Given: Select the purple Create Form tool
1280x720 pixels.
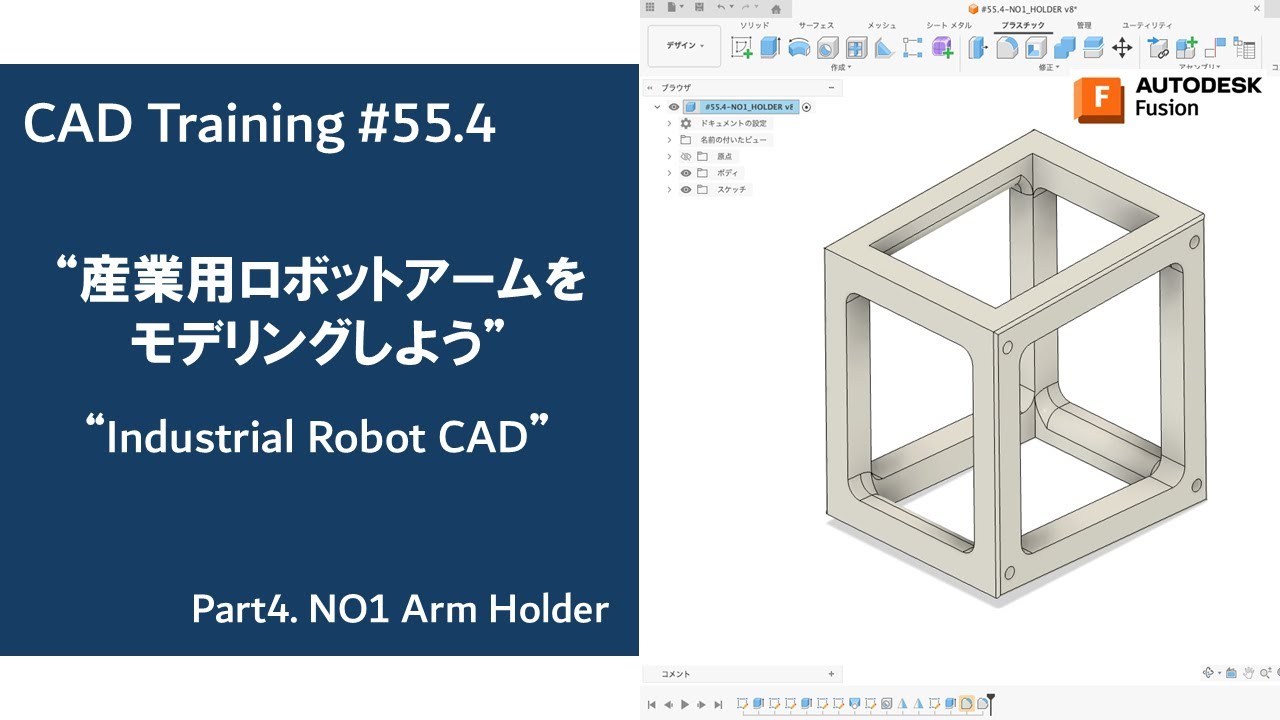Looking at the screenshot, I should click(942, 47).
